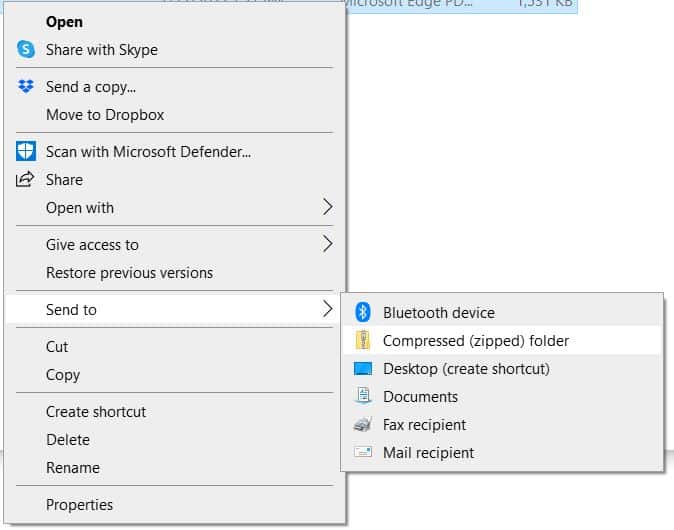Expand the Open with submenu arrow
674x530 pixels.
coord(328,207)
